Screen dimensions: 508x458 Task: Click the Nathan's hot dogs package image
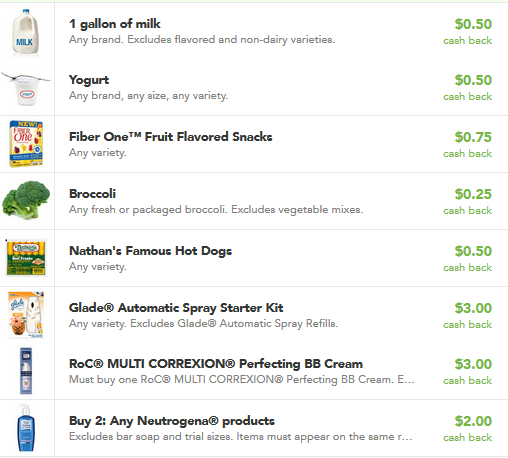pos(26,258)
